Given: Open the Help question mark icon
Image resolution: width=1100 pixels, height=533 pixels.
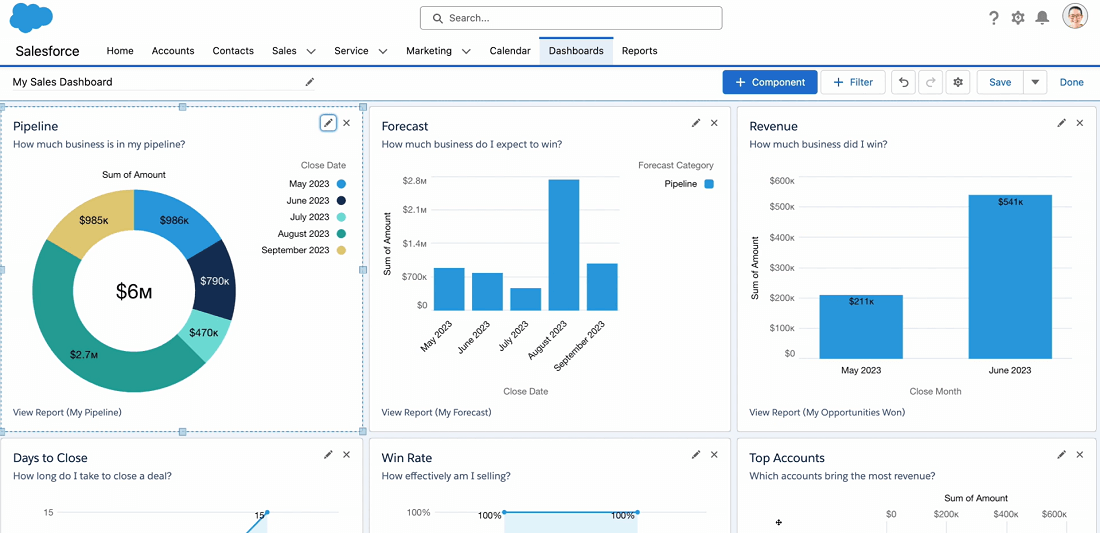Looking at the screenshot, I should click(993, 18).
